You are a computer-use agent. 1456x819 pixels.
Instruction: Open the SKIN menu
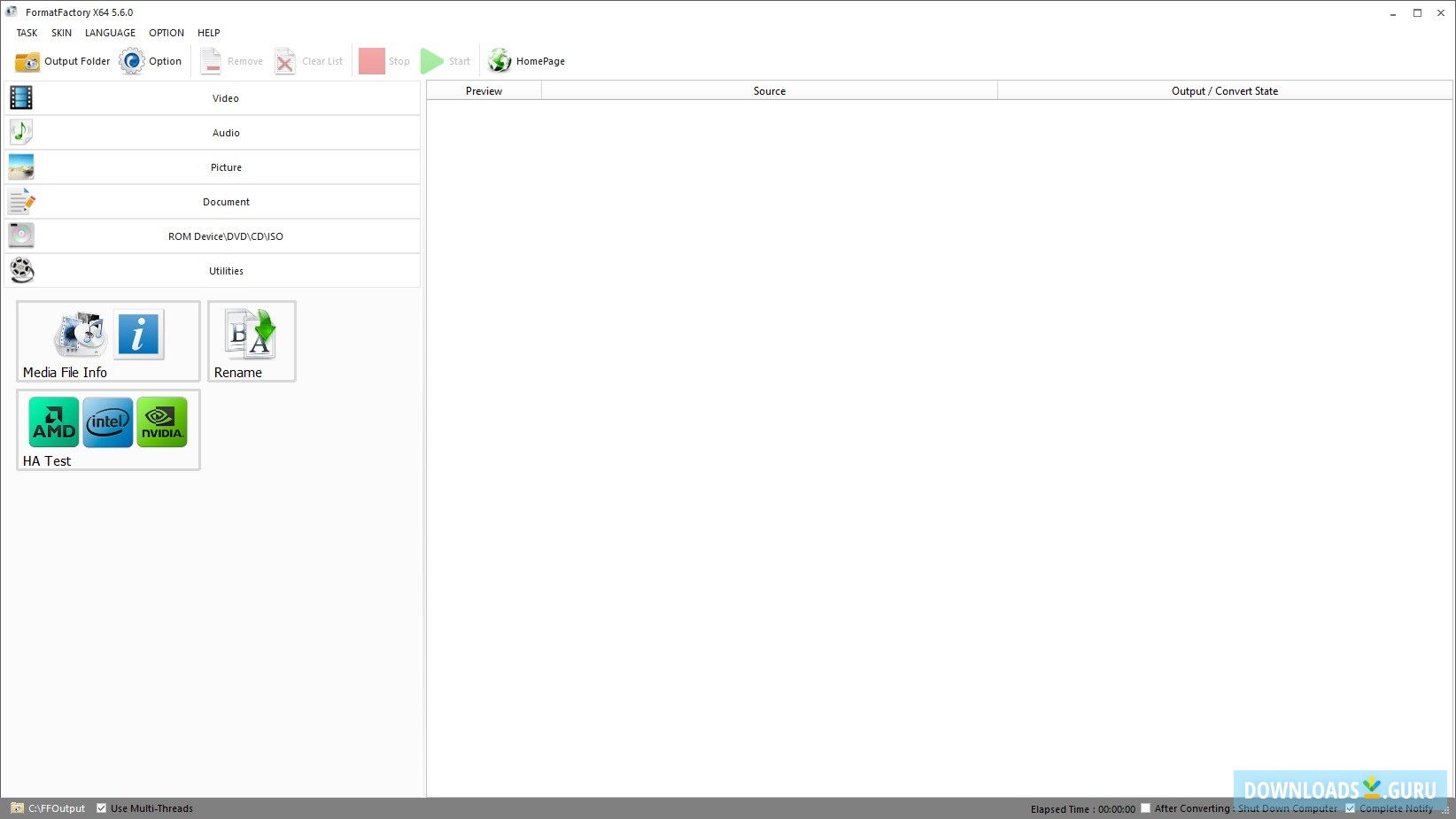pyautogui.click(x=62, y=33)
